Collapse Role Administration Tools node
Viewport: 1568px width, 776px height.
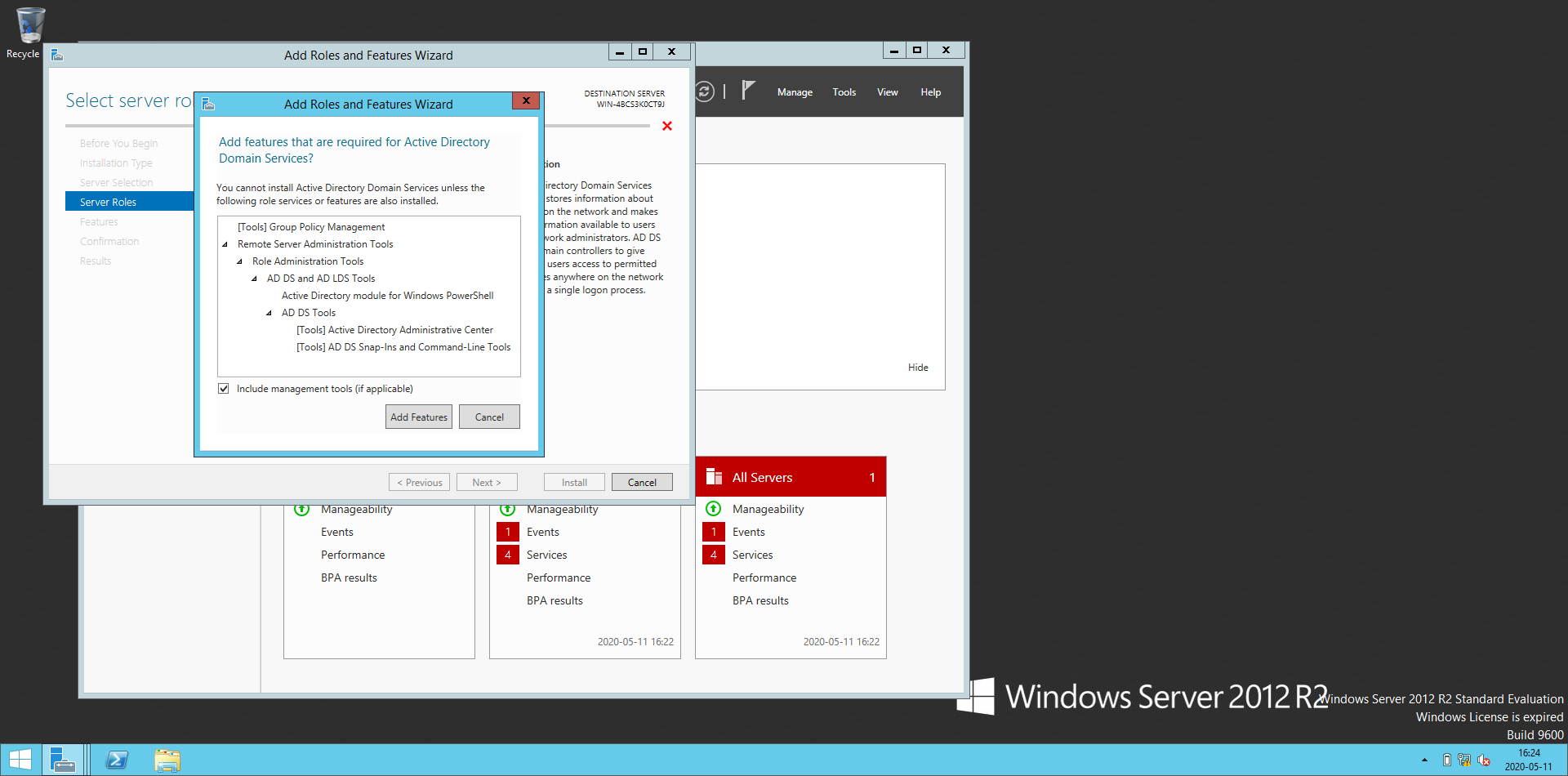pos(240,261)
